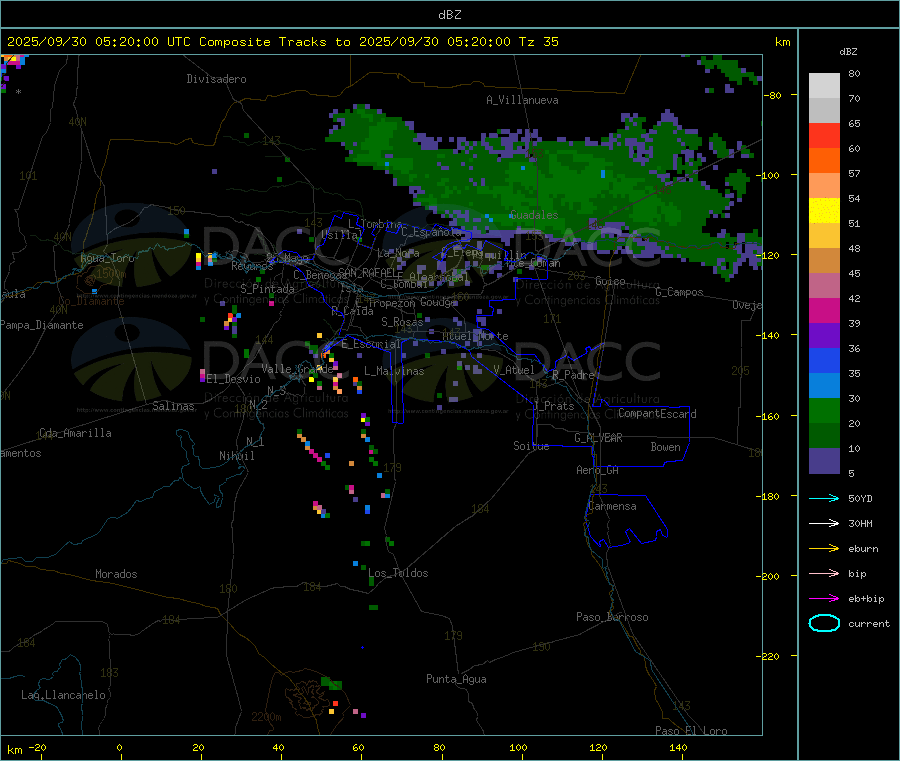The height and width of the screenshot is (761, 900).
Task: Click the Lag.Llancanelo map label
Action: pos(63,695)
